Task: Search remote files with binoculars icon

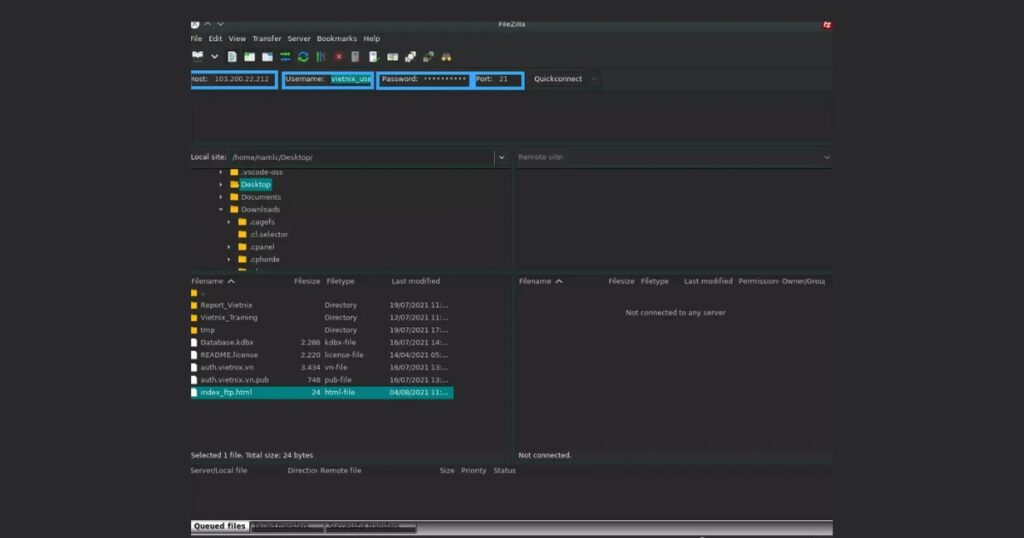Action: point(446,57)
